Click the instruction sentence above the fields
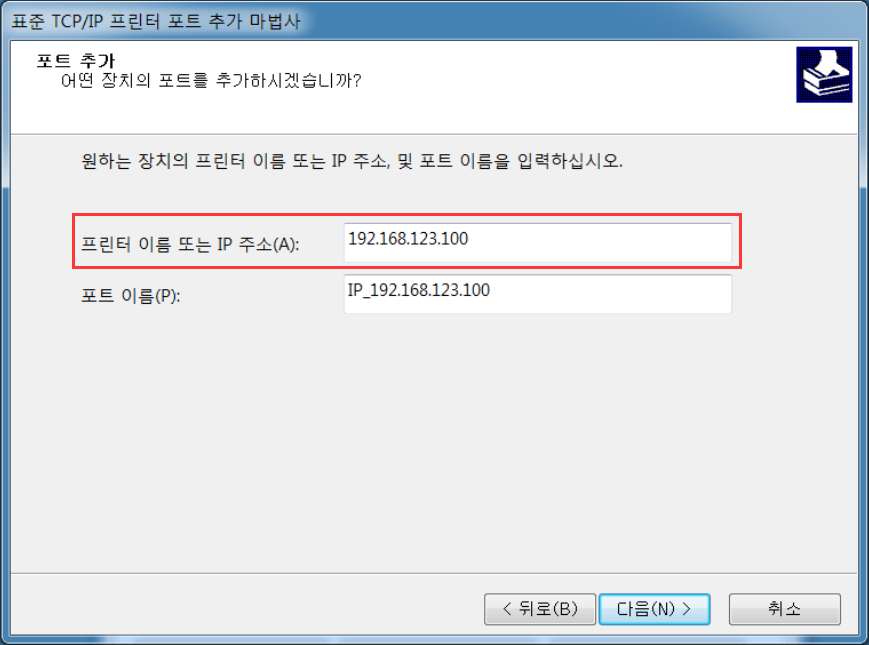 pyautogui.click(x=352, y=161)
